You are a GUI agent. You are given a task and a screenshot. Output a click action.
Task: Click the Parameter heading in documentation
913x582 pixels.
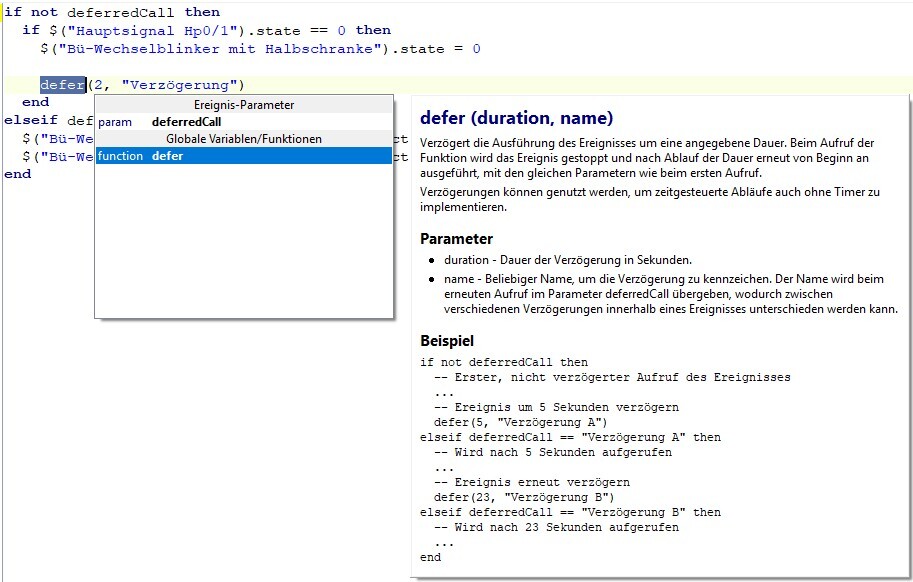456,239
